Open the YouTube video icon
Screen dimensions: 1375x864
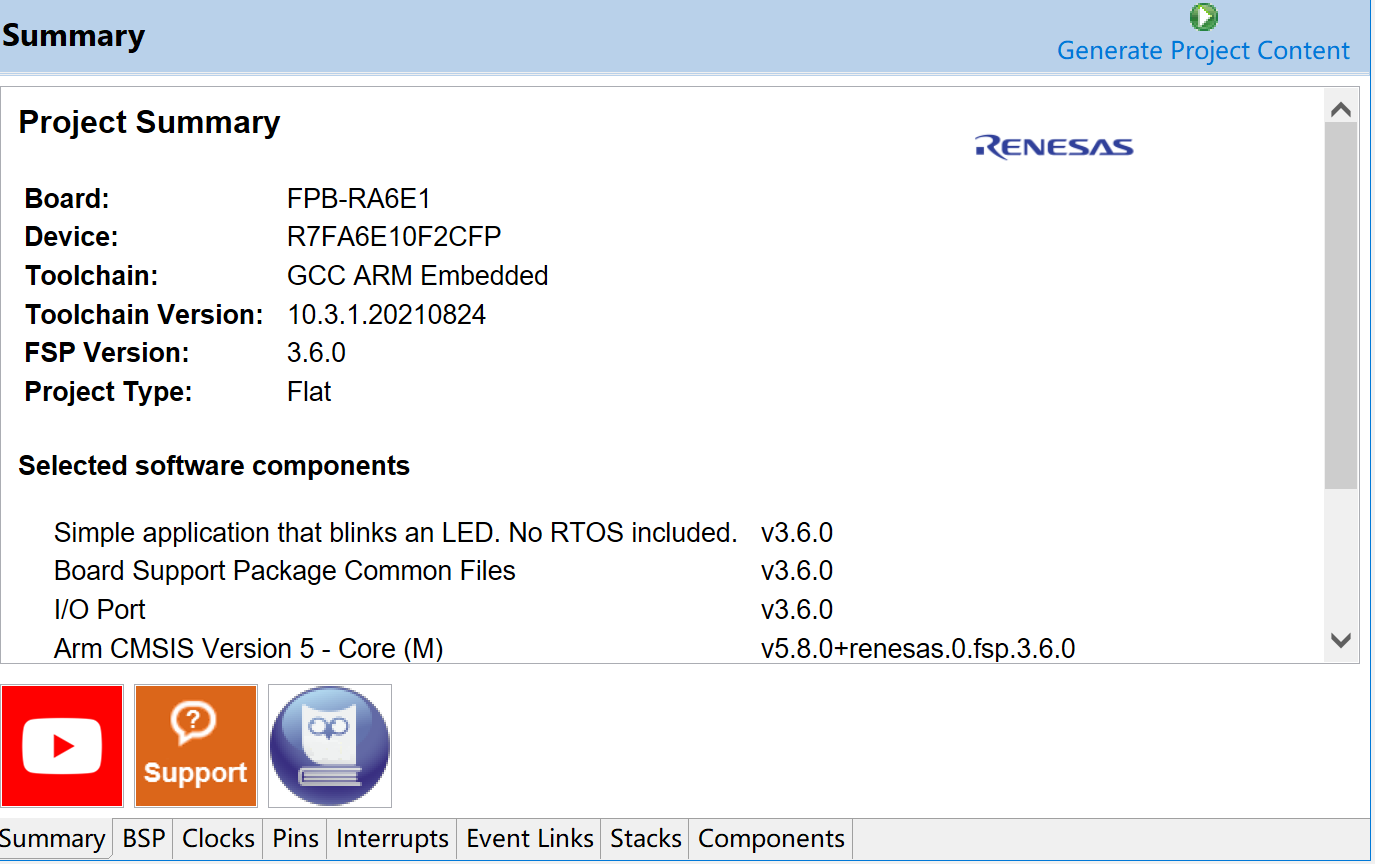(x=62, y=746)
